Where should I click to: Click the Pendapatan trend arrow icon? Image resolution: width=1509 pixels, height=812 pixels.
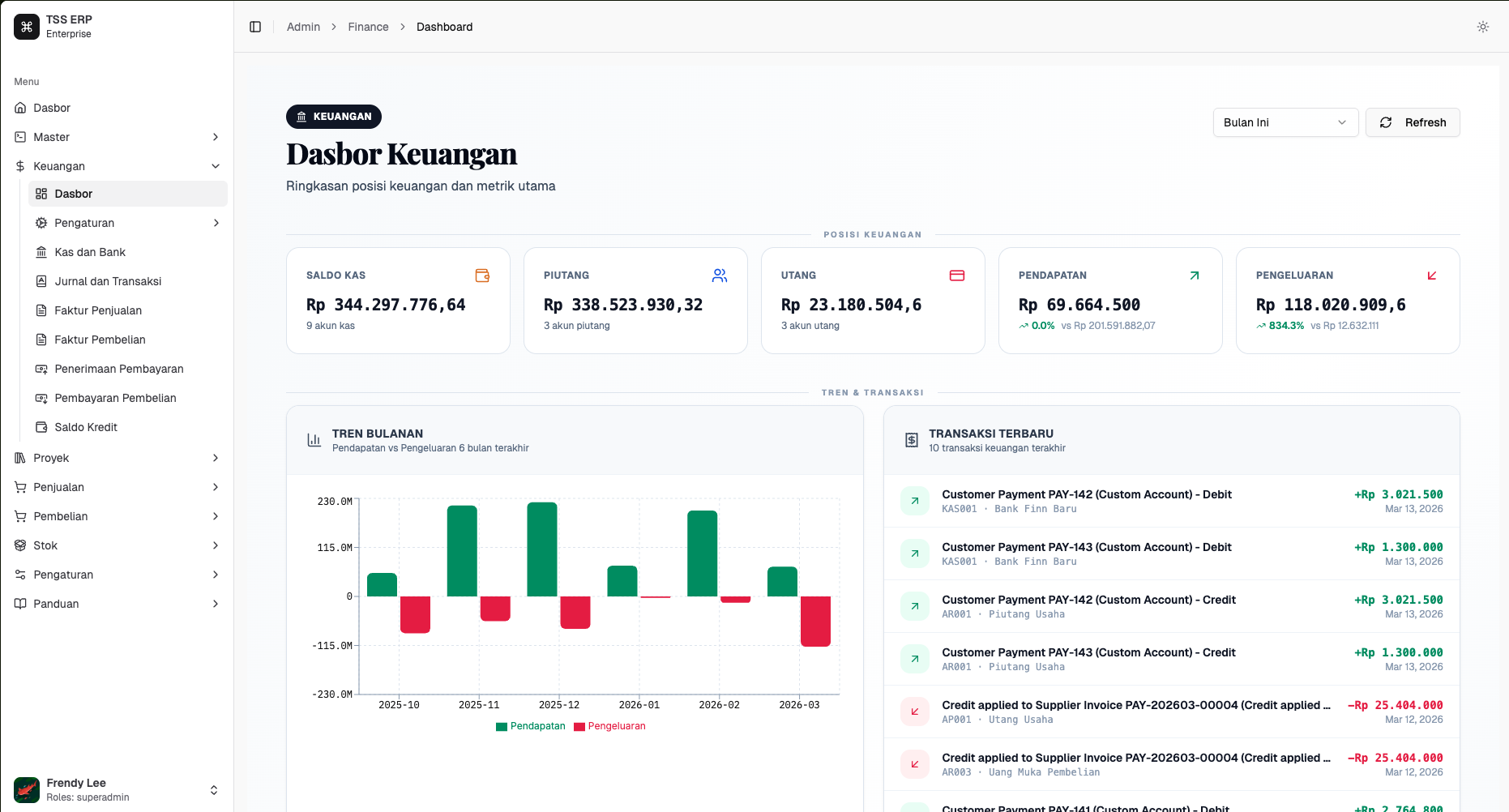[x=1195, y=276]
